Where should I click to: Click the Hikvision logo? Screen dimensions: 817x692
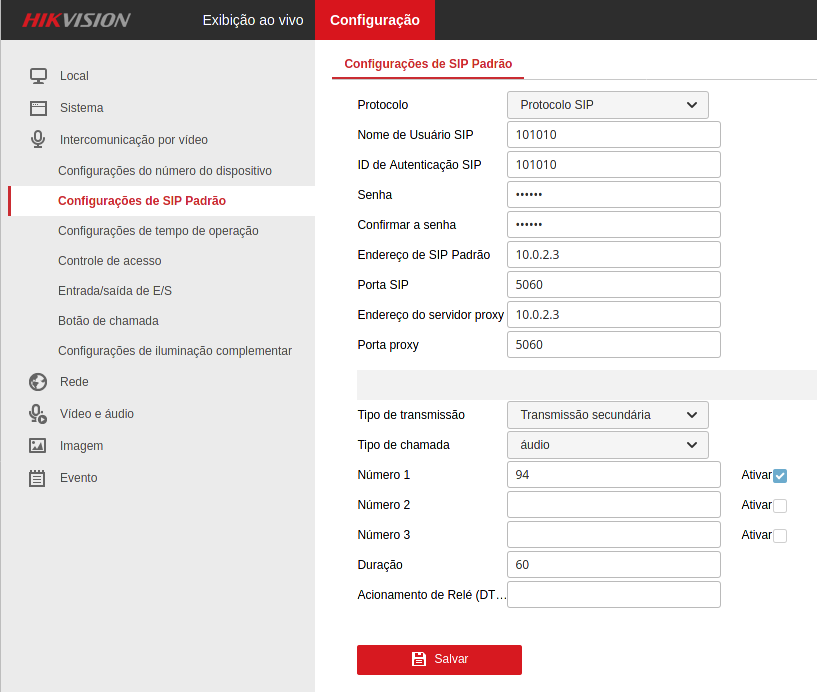[77, 20]
